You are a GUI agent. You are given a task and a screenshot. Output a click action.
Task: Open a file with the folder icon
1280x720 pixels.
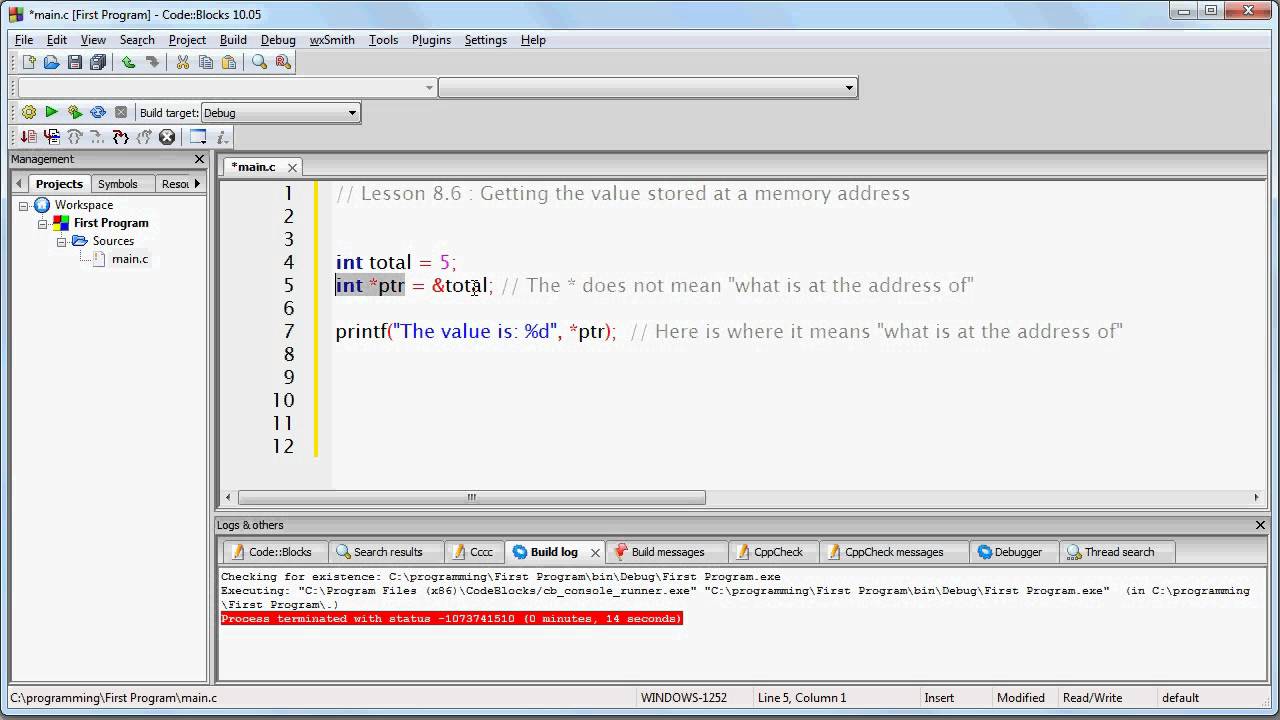coord(51,62)
